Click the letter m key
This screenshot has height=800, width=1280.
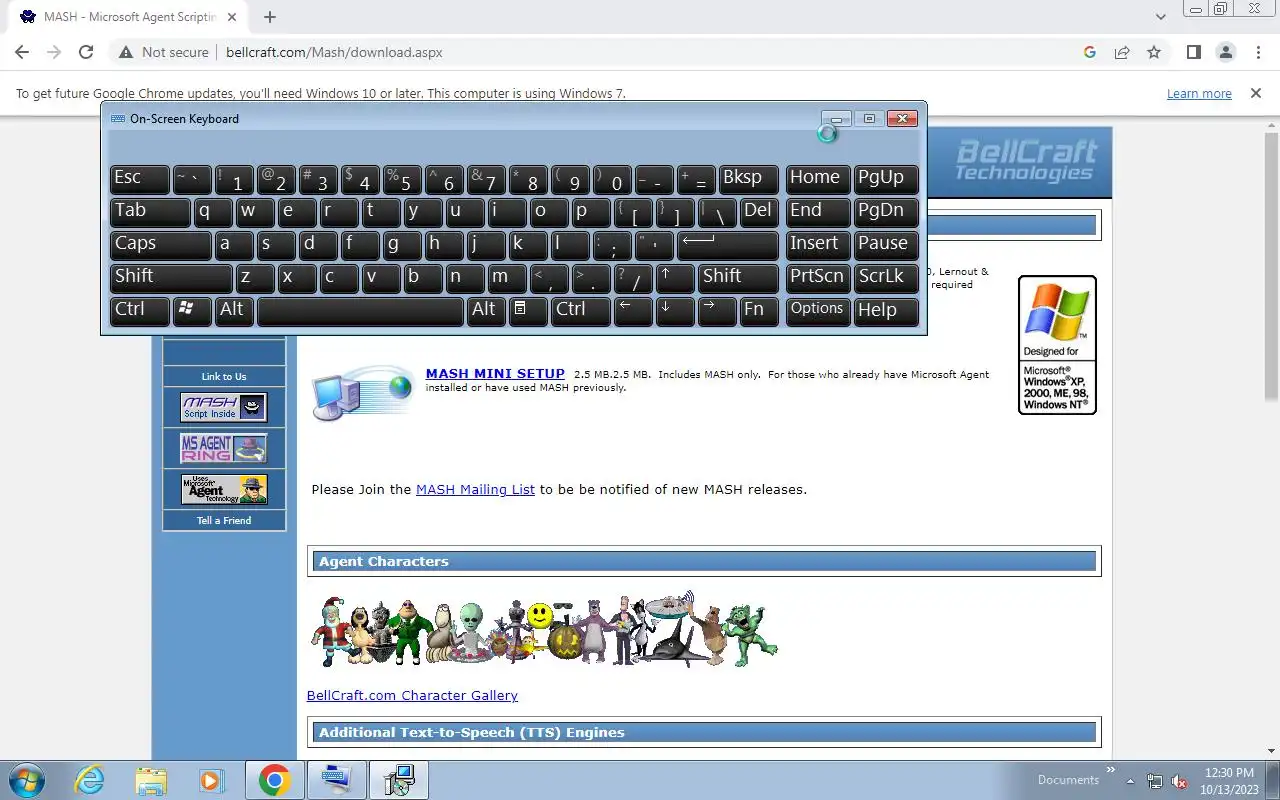[507, 278]
